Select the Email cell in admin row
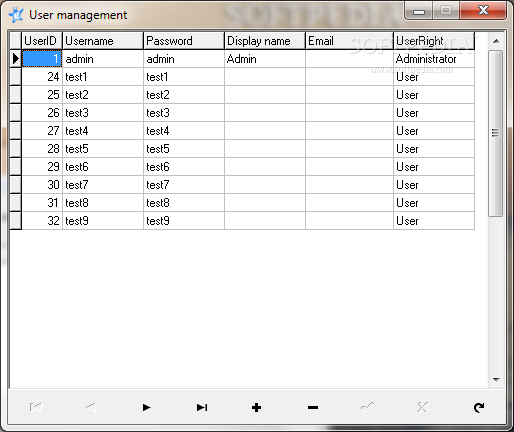Image resolution: width=514 pixels, height=432 pixels. tap(349, 59)
